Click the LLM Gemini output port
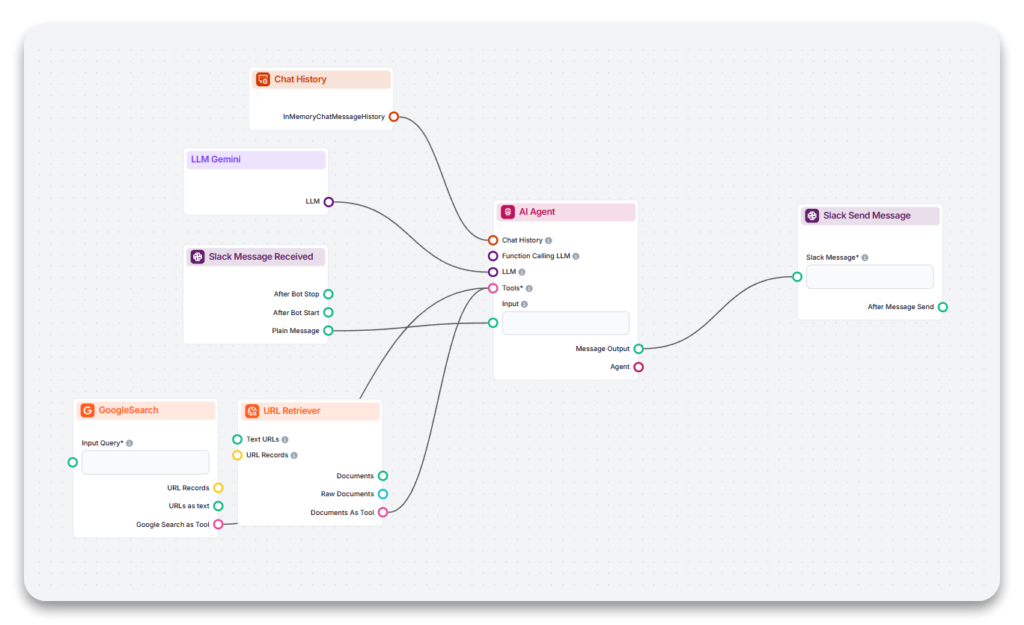The width and height of the screenshot is (1024, 625). point(329,202)
